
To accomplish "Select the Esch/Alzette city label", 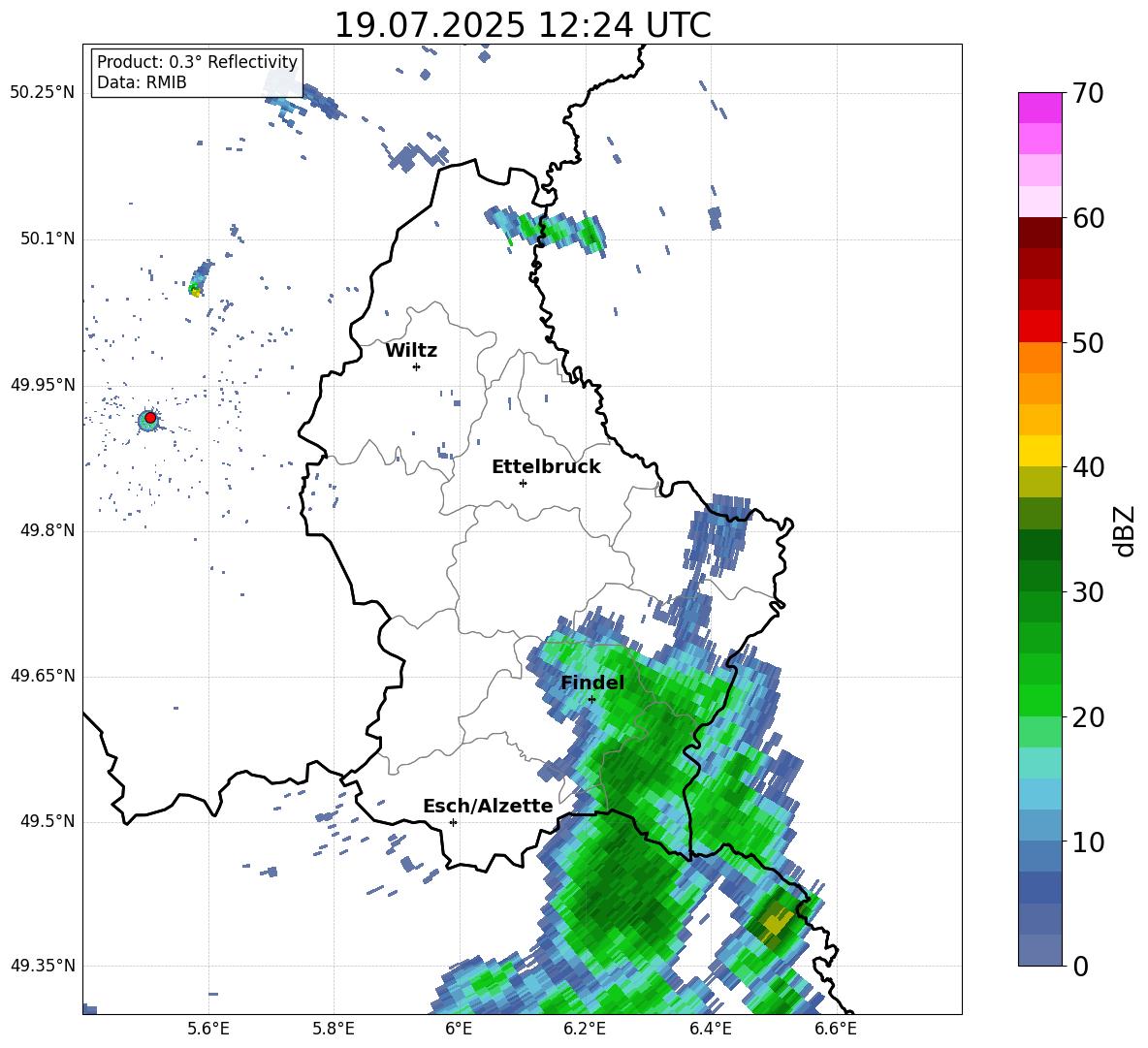I will point(488,806).
